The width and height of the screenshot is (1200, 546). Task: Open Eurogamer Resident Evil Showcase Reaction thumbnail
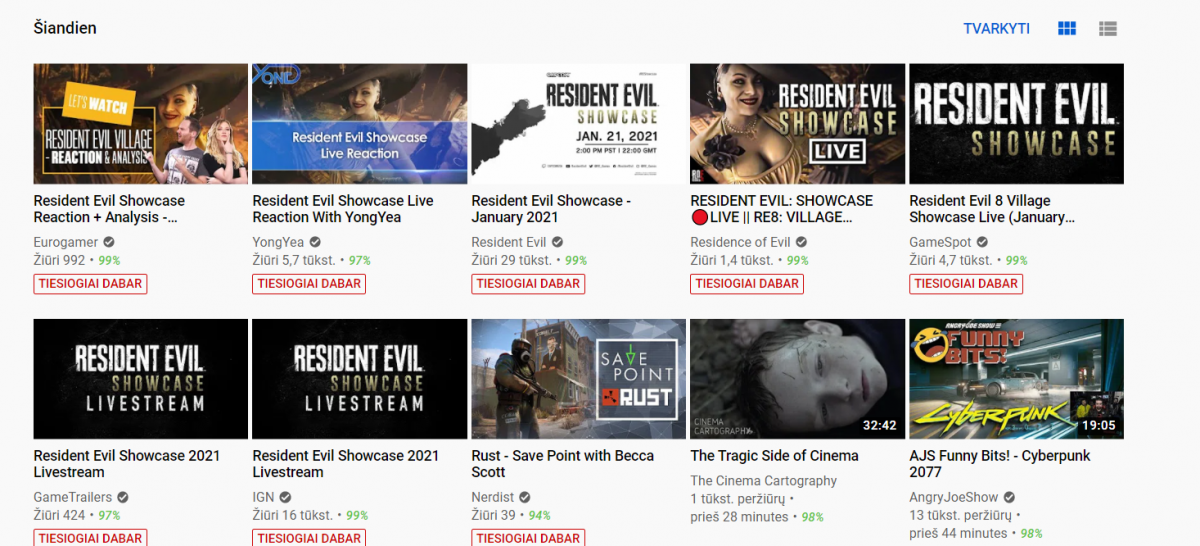pos(140,124)
